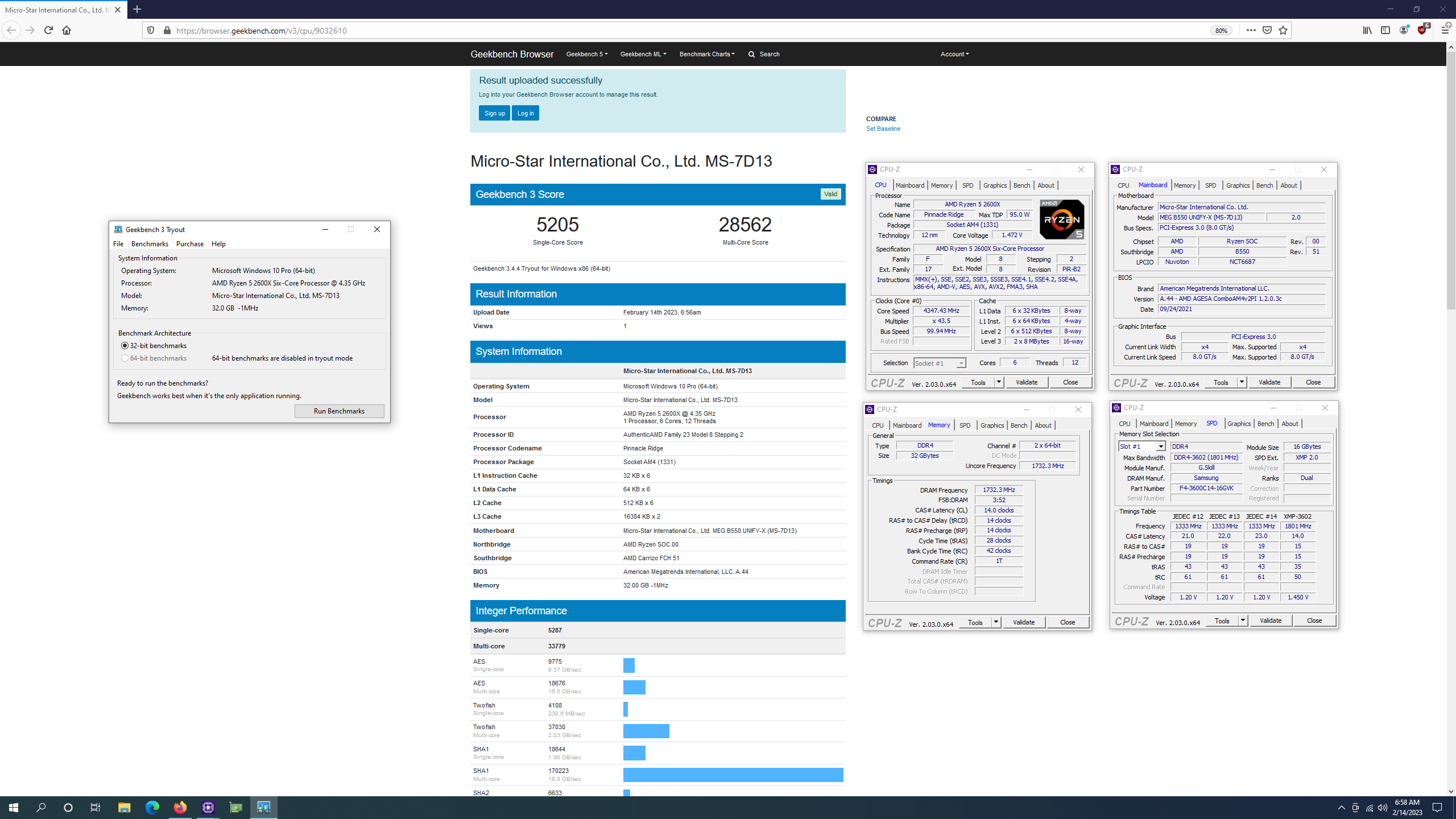Select the 32-bit benchmarks radio button

click(125, 346)
